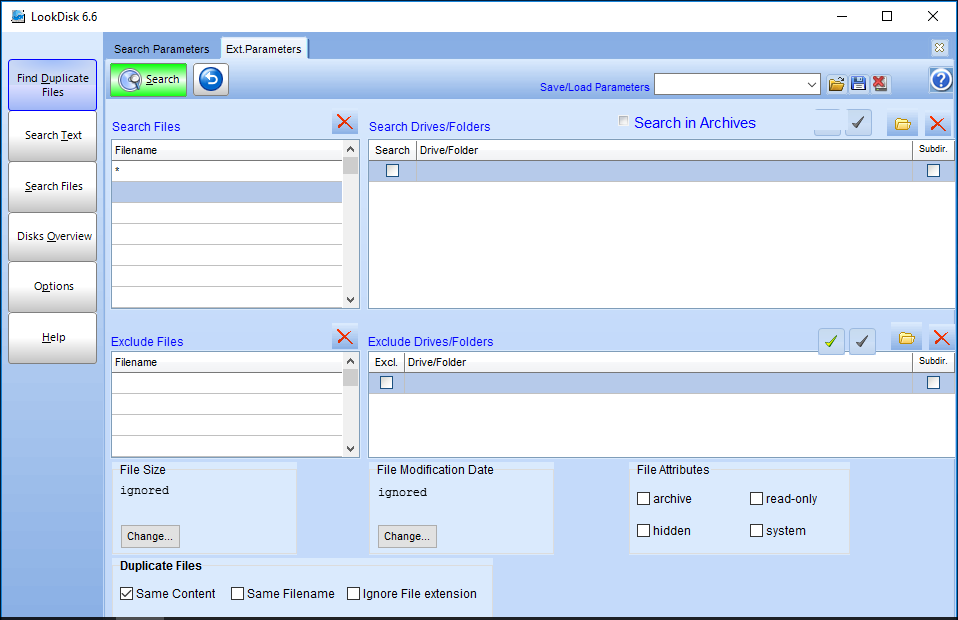
Task: Click green checkmark icon in Exclude Drives/Folders
Action: [831, 341]
